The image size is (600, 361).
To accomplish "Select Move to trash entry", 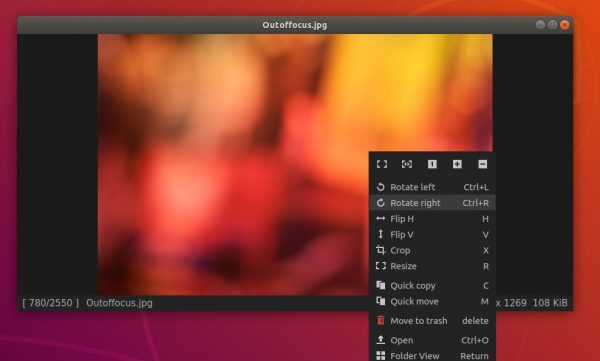I will pyautogui.click(x=432, y=320).
